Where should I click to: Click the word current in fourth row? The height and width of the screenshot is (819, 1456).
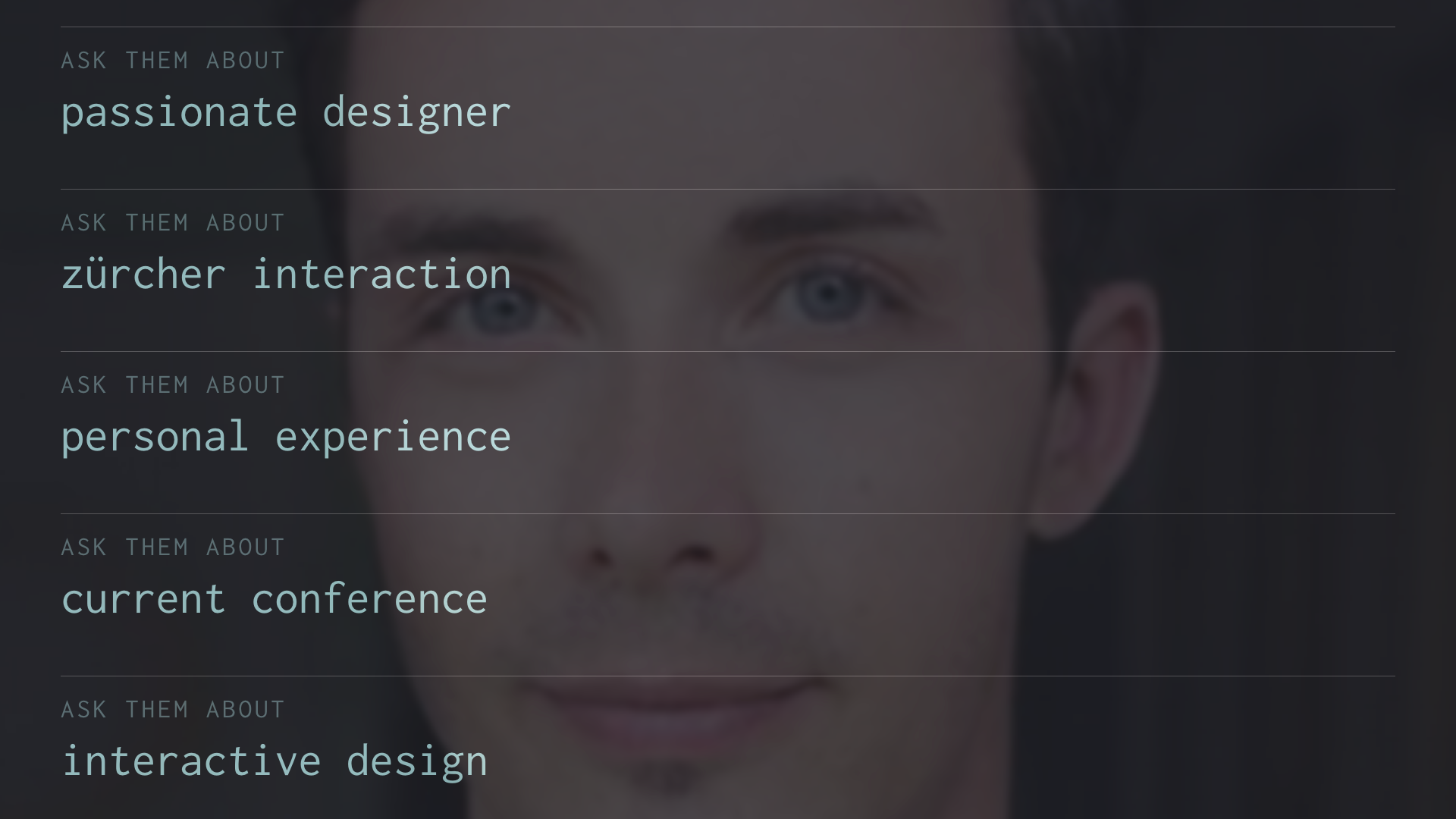[143, 601]
